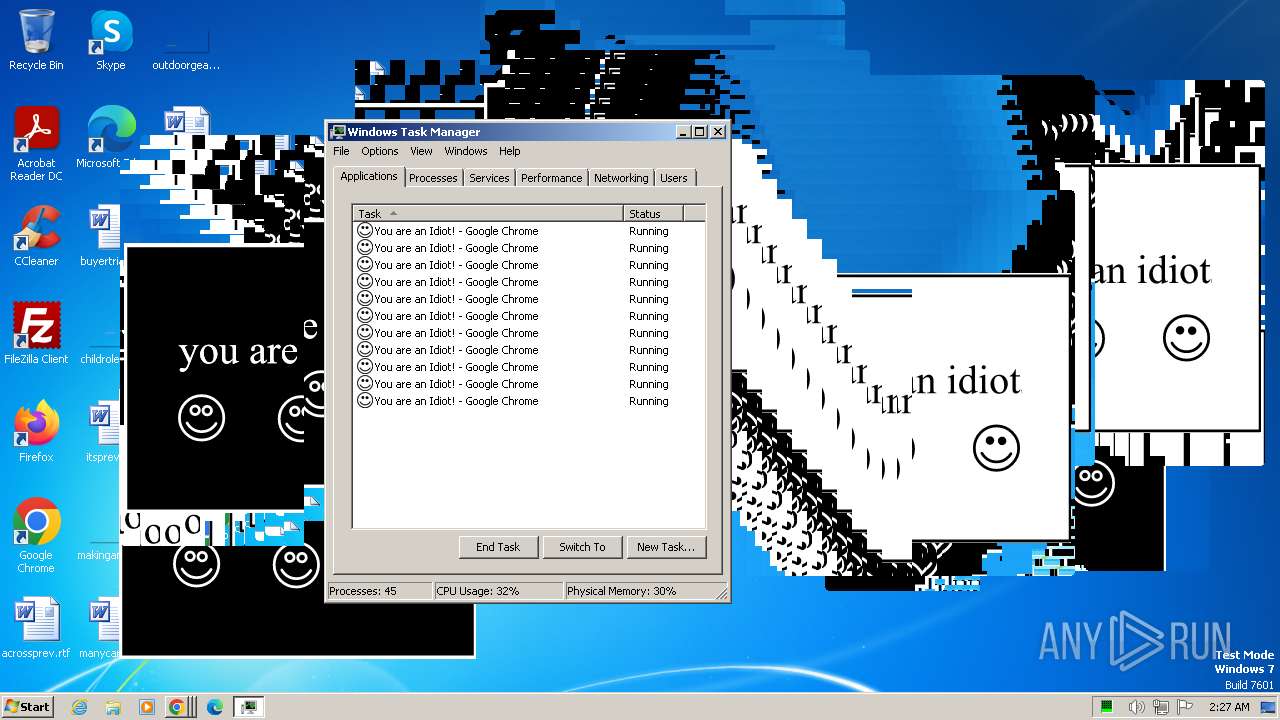
Task: Open the Windows menu in Task Manager
Action: 466,151
